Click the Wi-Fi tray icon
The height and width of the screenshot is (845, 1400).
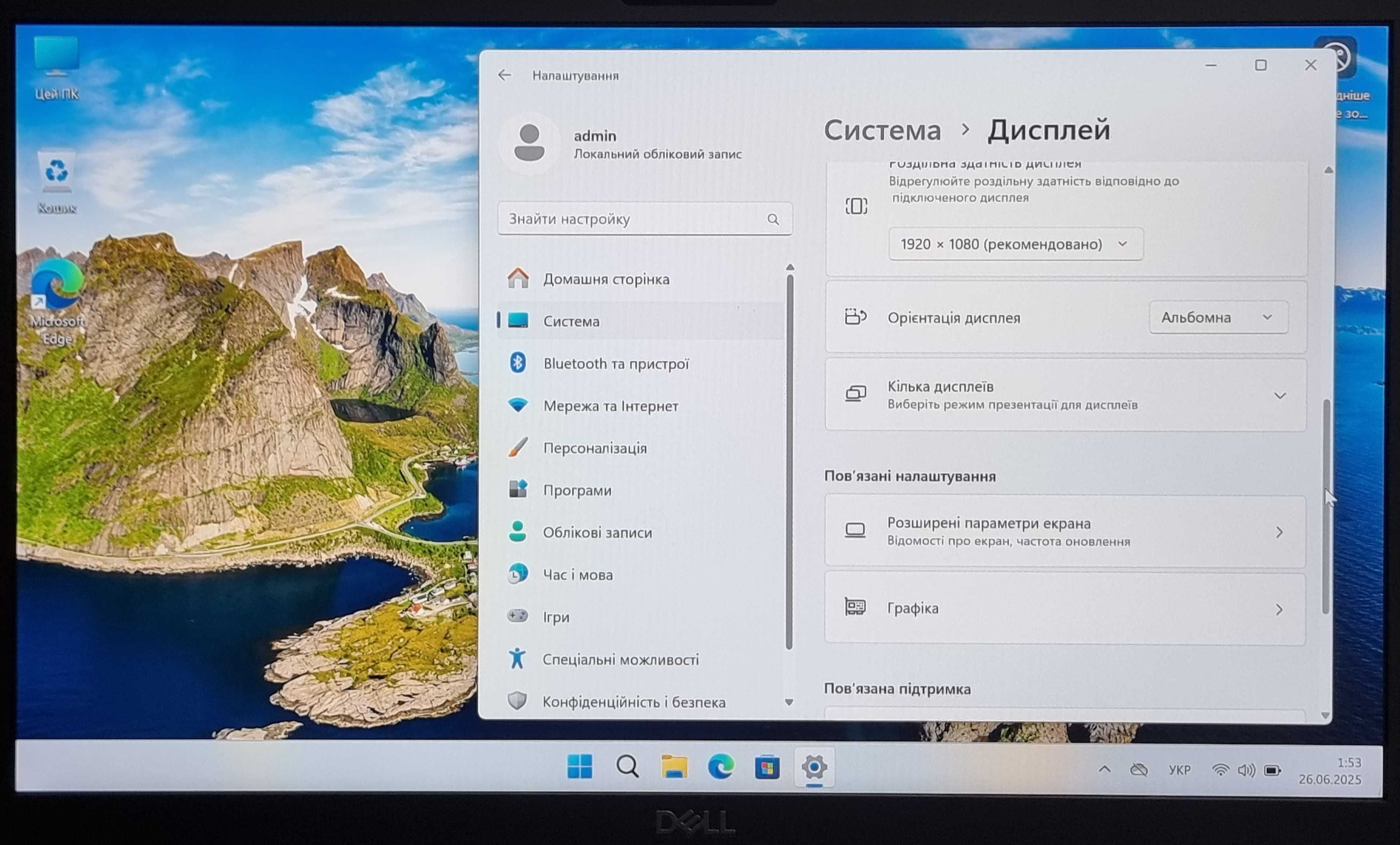click(1220, 770)
